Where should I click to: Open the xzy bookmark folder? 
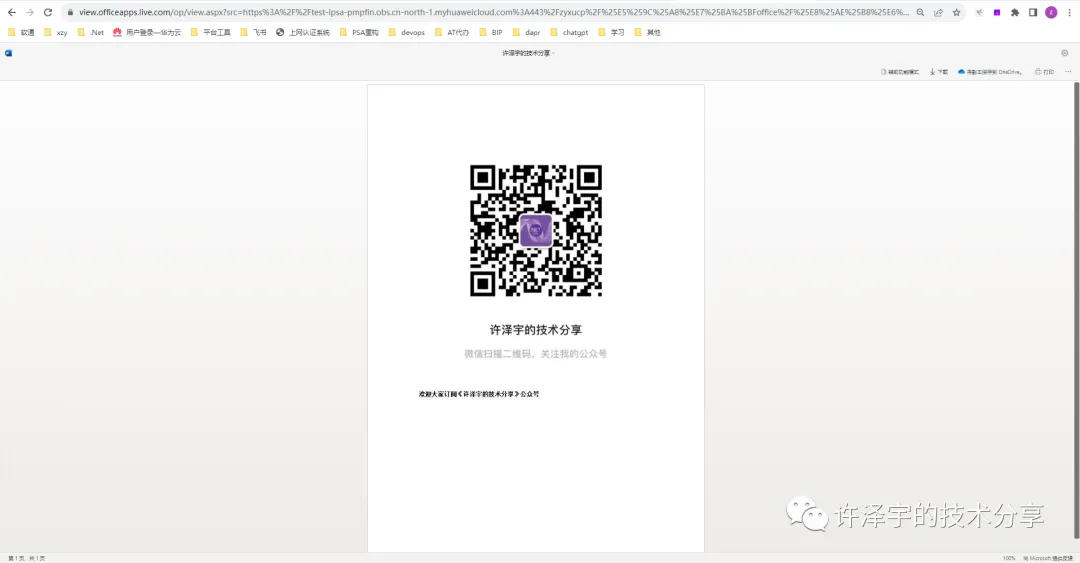click(56, 32)
